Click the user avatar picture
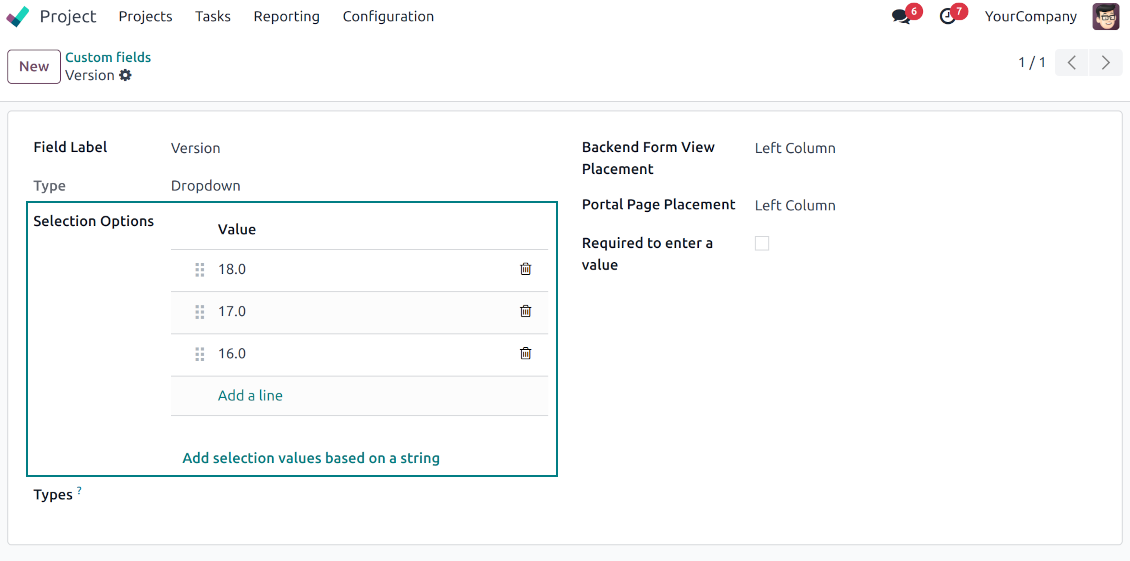 (x=1105, y=17)
